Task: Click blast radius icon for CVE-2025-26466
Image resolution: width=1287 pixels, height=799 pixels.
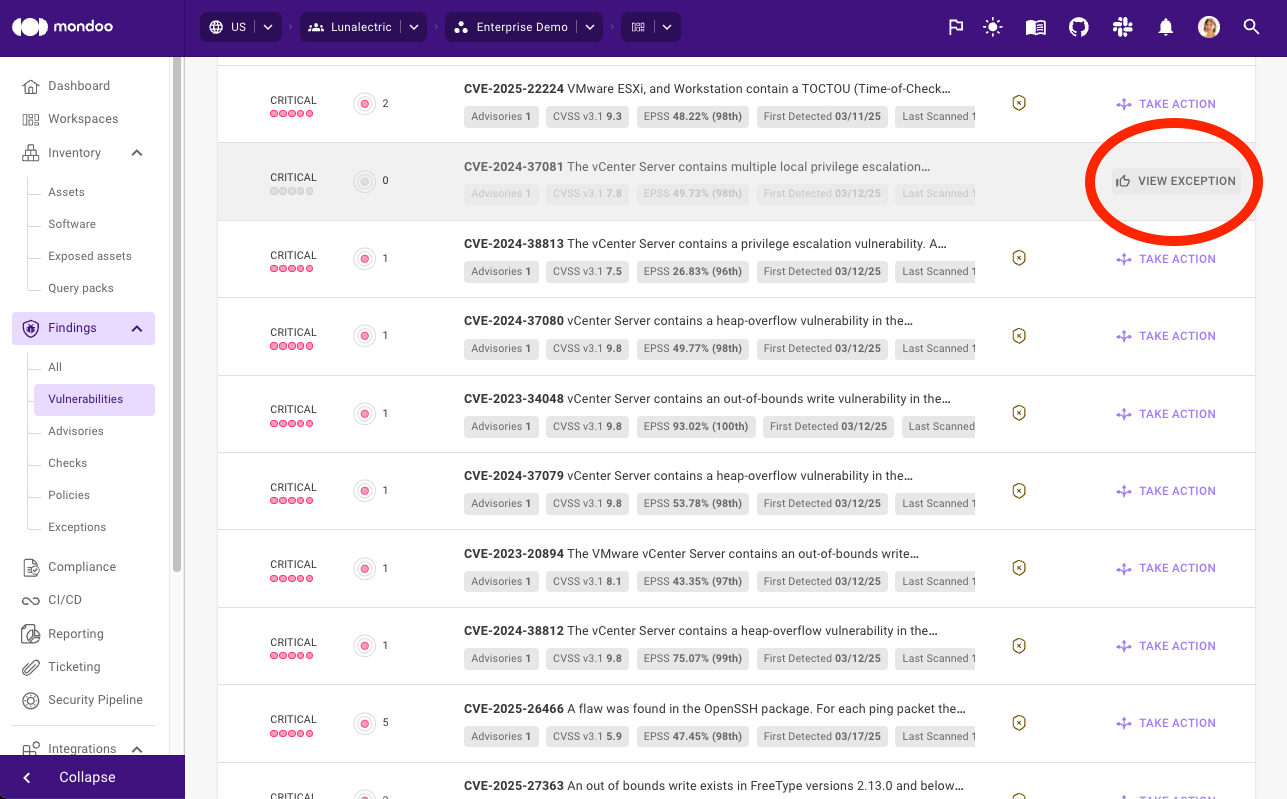Action: click(x=365, y=723)
